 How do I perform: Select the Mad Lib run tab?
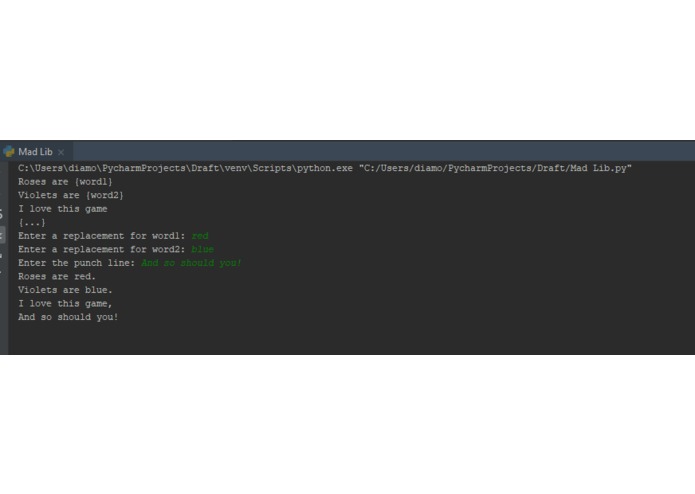click(x=35, y=152)
